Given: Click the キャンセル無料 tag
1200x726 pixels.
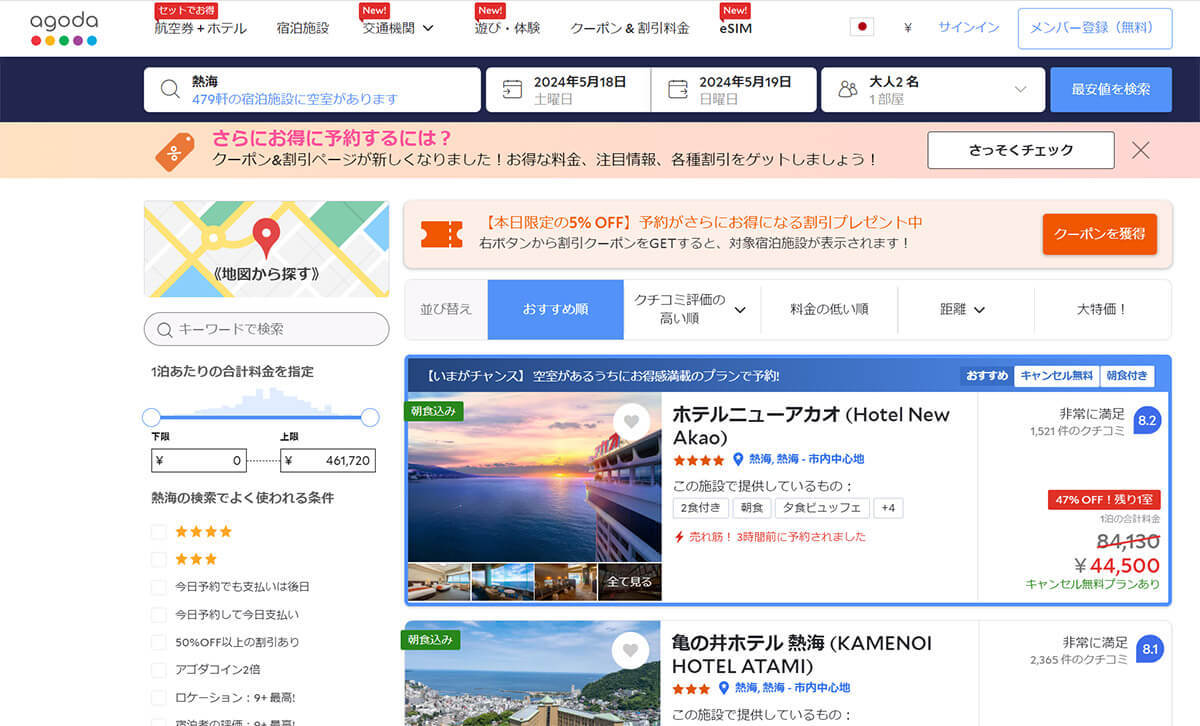Looking at the screenshot, I should point(1056,376).
